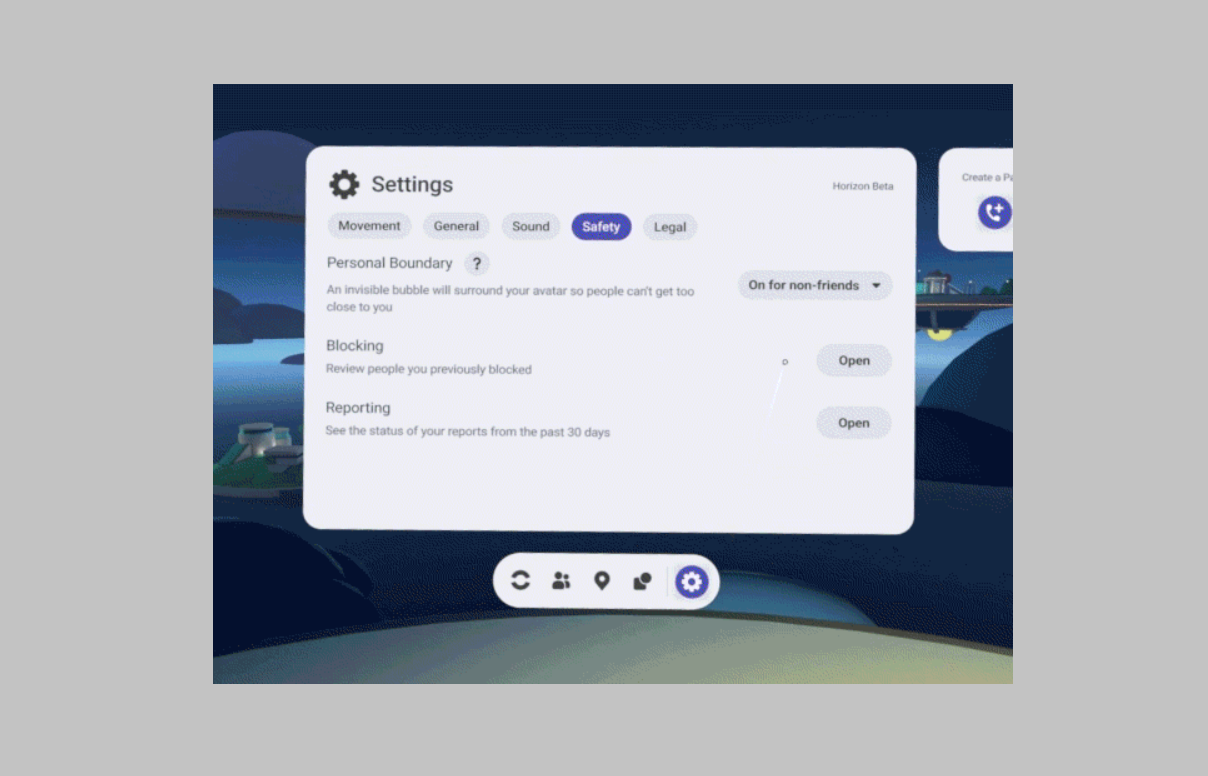Click the Blocking heading text

click(355, 345)
